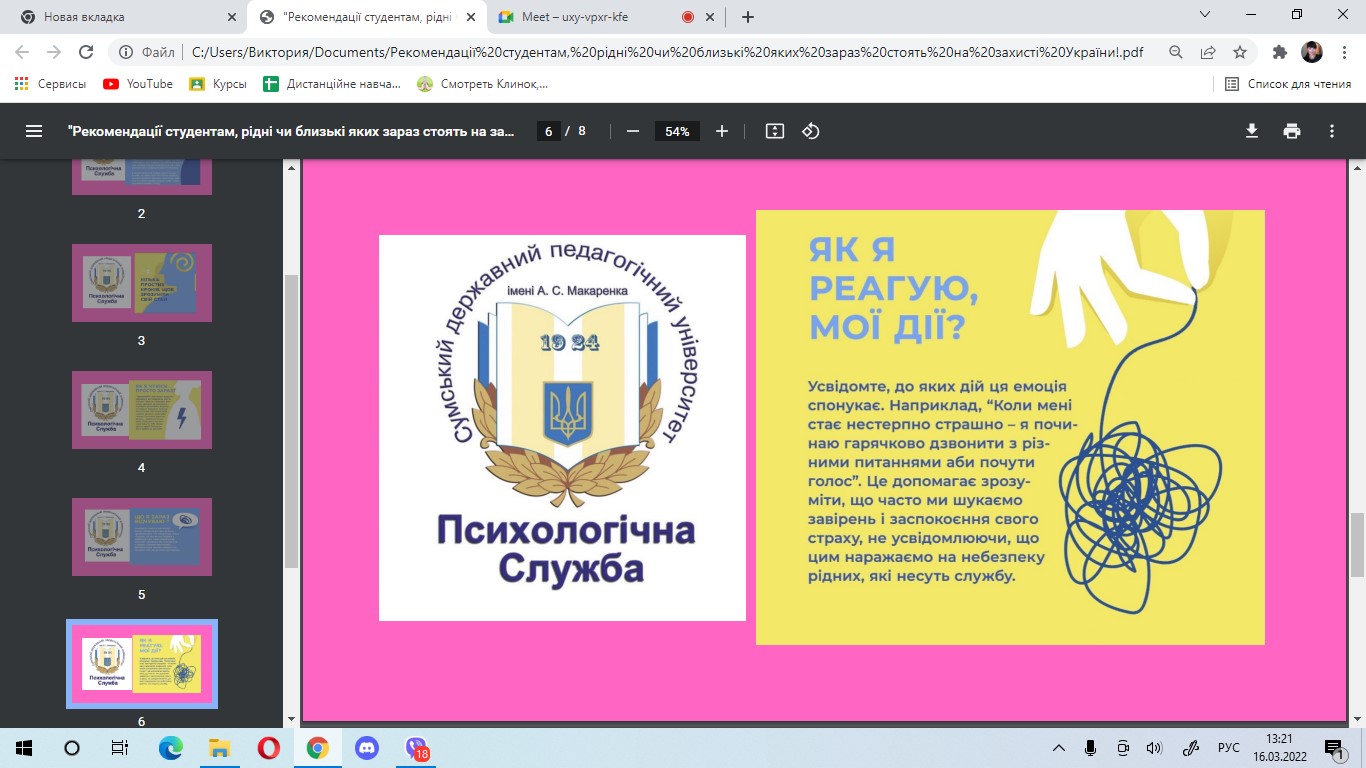Click the document title in the PDF toolbar

click(x=290, y=131)
